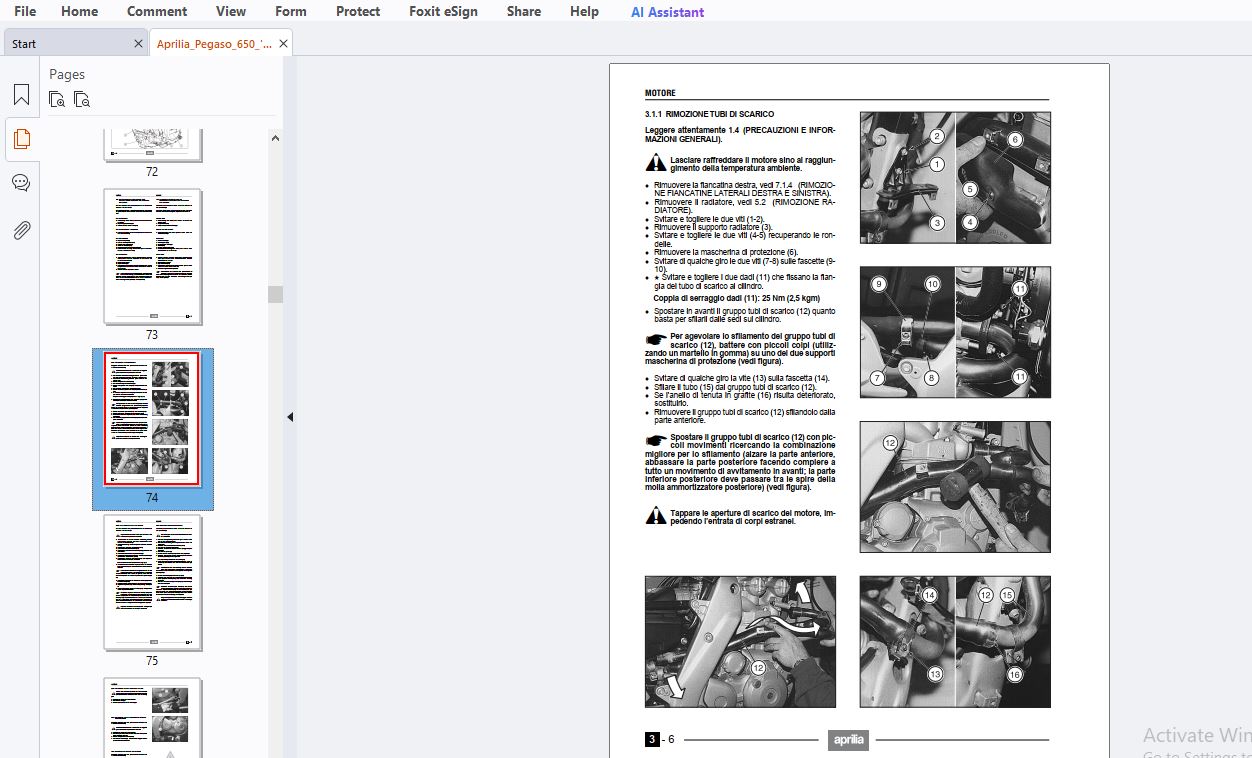Select the thumbnail below page 75
1252x758 pixels.
pos(153,717)
